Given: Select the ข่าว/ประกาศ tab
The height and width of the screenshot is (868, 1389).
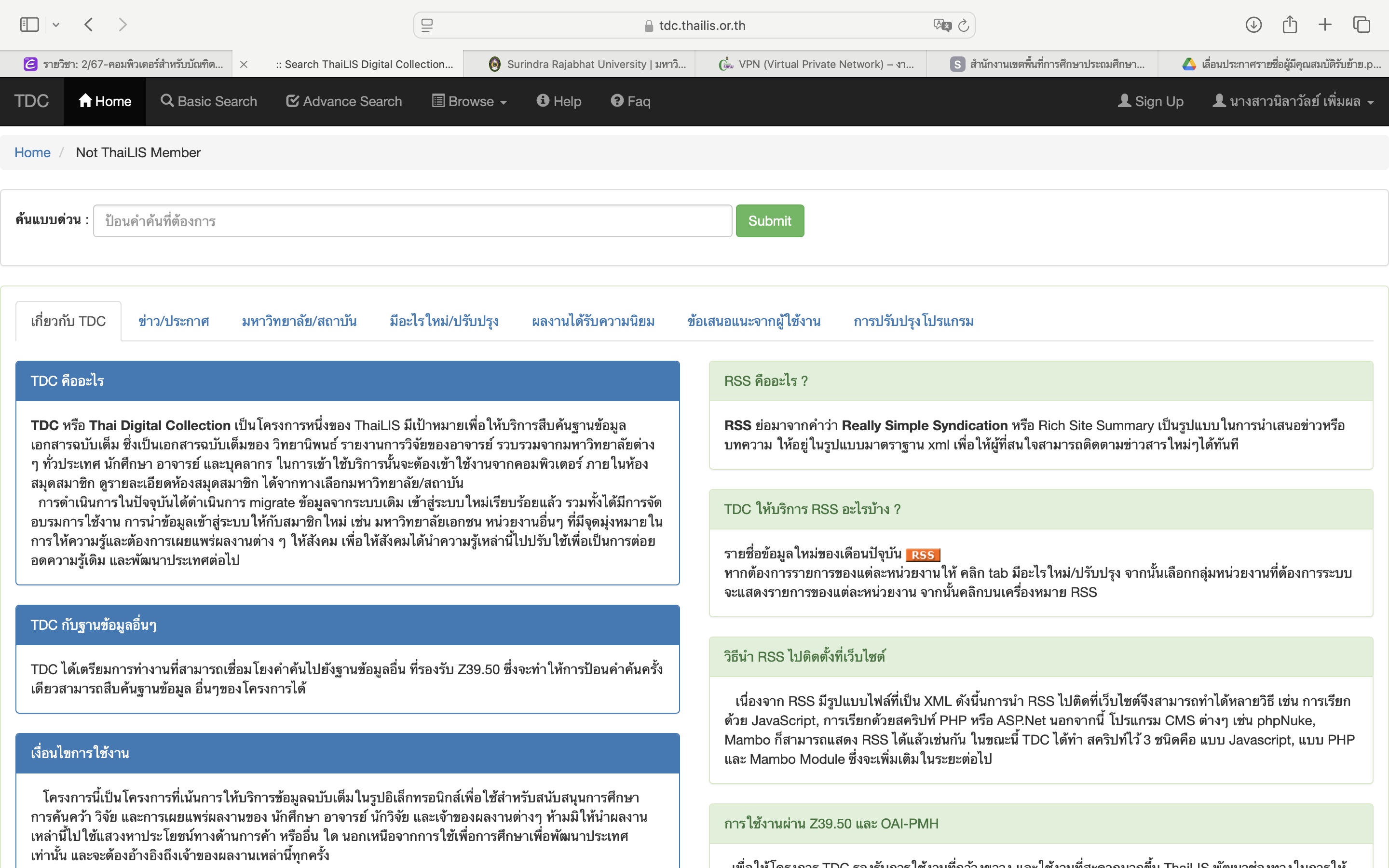Looking at the screenshot, I should [x=173, y=322].
